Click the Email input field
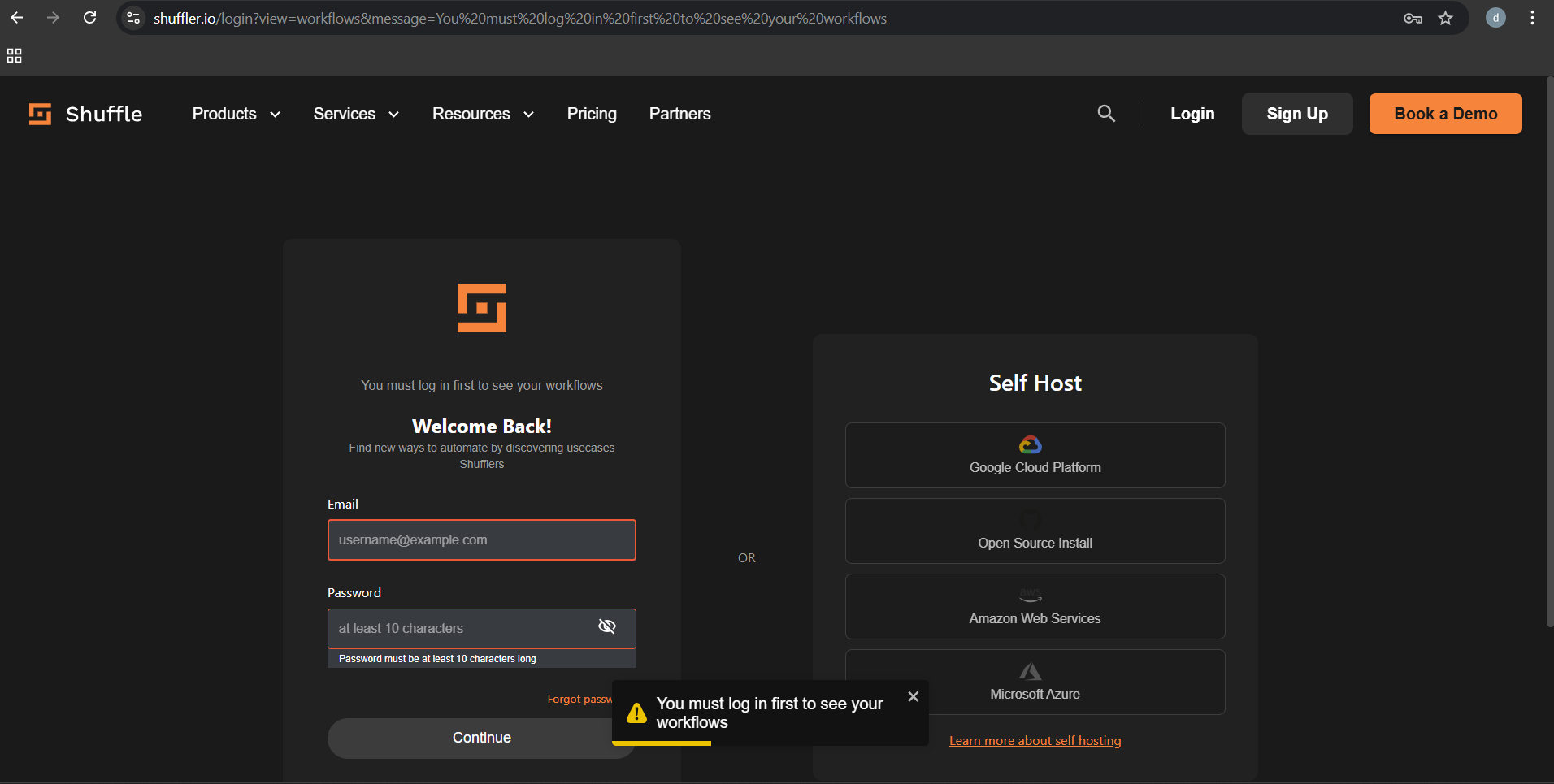The height and width of the screenshot is (784, 1554). (481, 539)
